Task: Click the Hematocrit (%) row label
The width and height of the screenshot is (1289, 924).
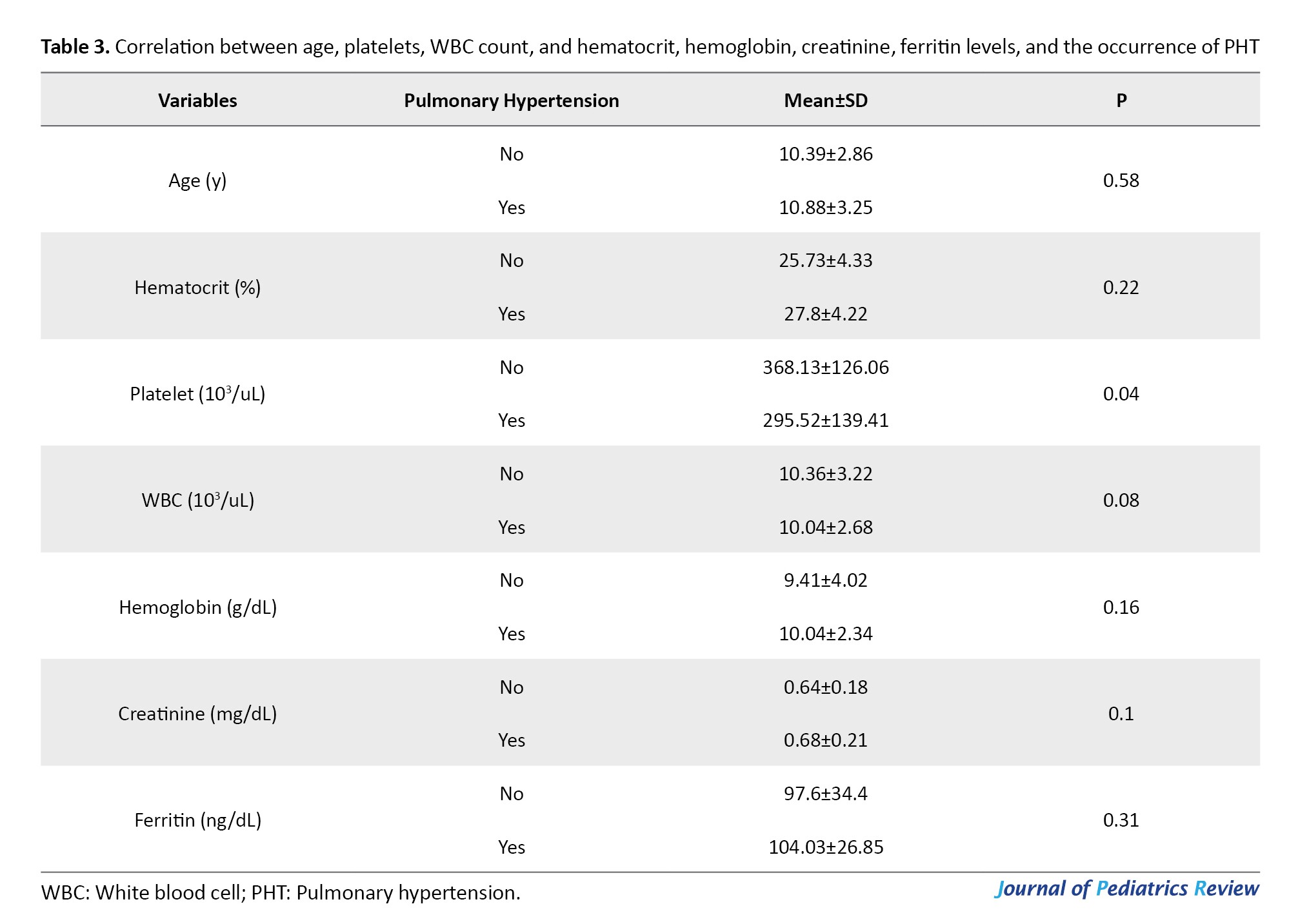Action: coord(197,288)
